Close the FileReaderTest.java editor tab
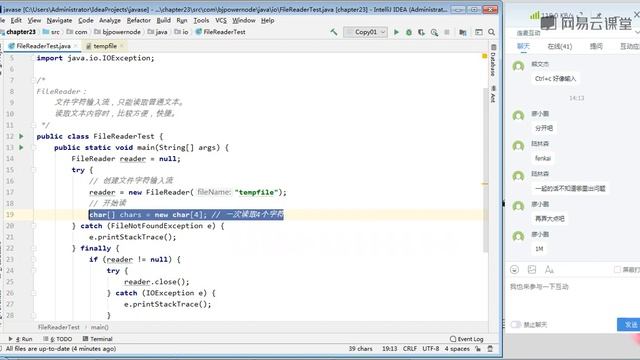This screenshot has width=640, height=360. click(x=76, y=46)
